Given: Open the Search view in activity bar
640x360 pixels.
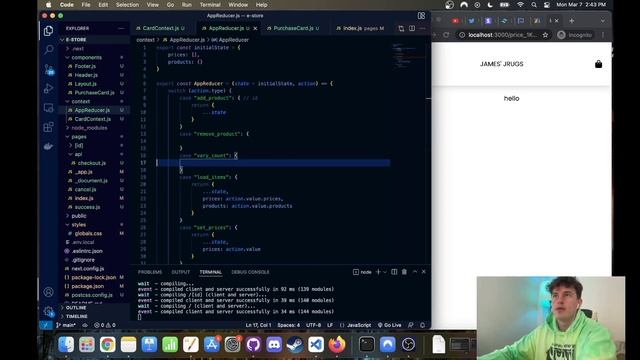Looking at the screenshot, I should pyautogui.click(x=49, y=50).
